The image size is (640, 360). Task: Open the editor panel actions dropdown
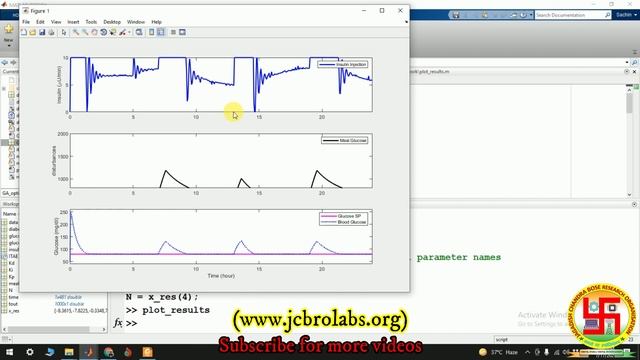[627, 71]
